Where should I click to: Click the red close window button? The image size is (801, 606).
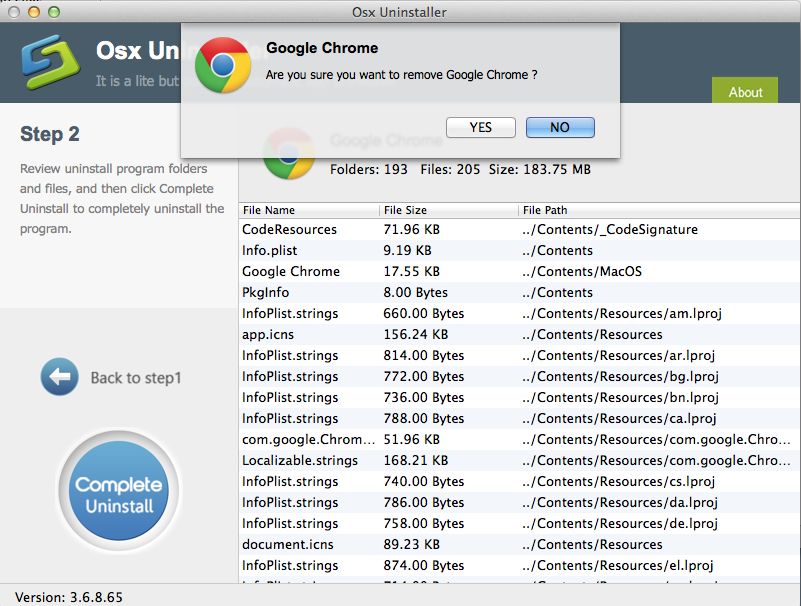(13, 12)
